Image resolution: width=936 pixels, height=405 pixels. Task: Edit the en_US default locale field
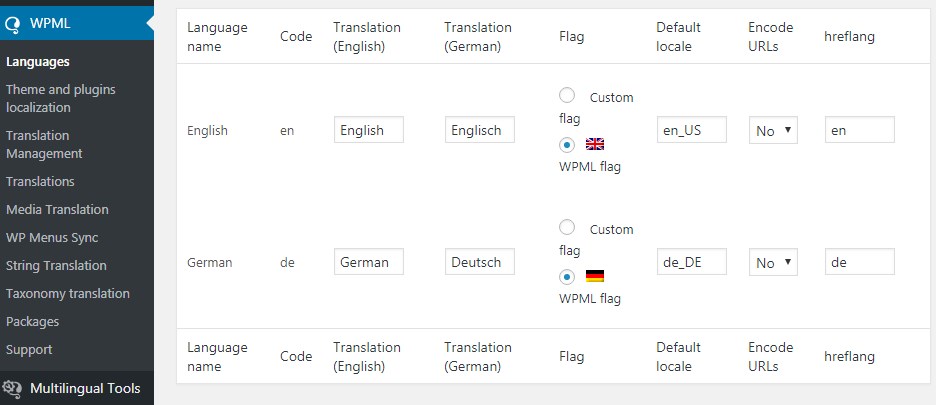pyautogui.click(x=691, y=130)
